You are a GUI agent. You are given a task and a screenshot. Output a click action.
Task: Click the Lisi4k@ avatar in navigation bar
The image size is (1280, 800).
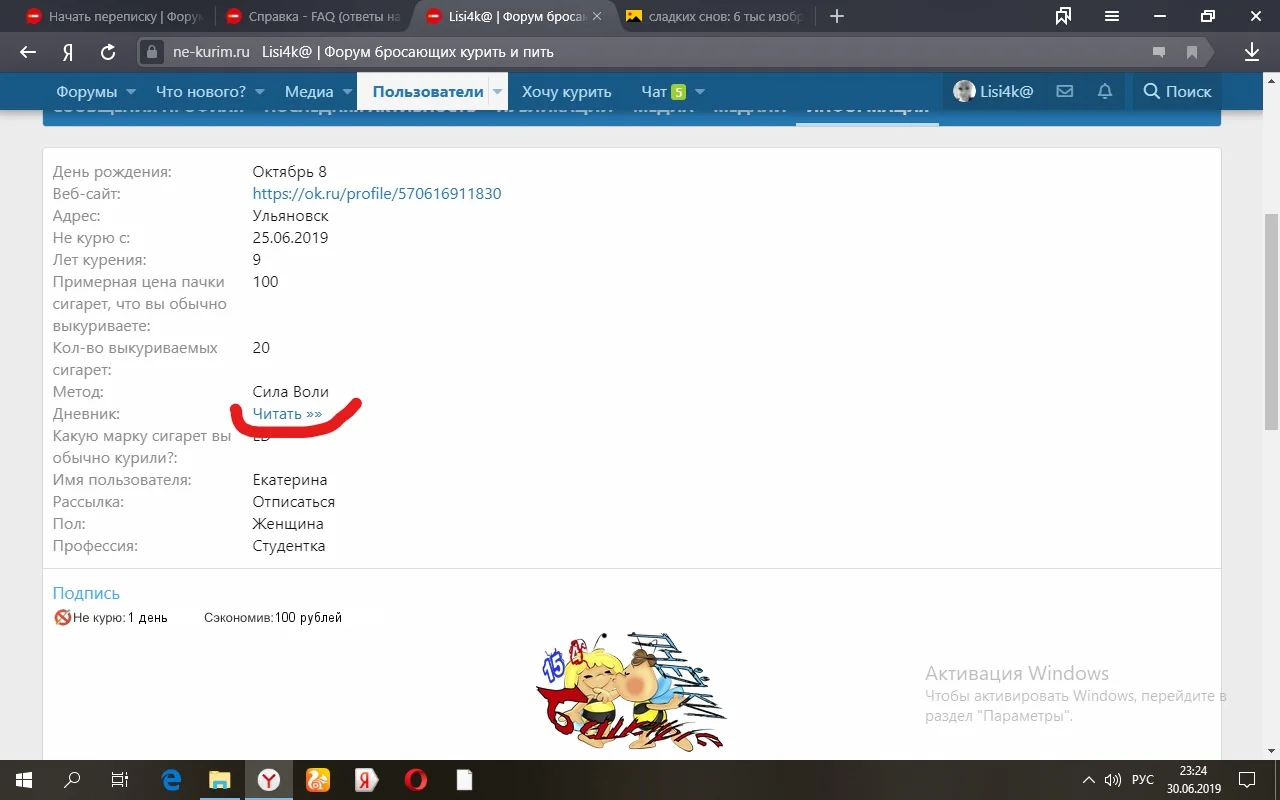[964, 91]
